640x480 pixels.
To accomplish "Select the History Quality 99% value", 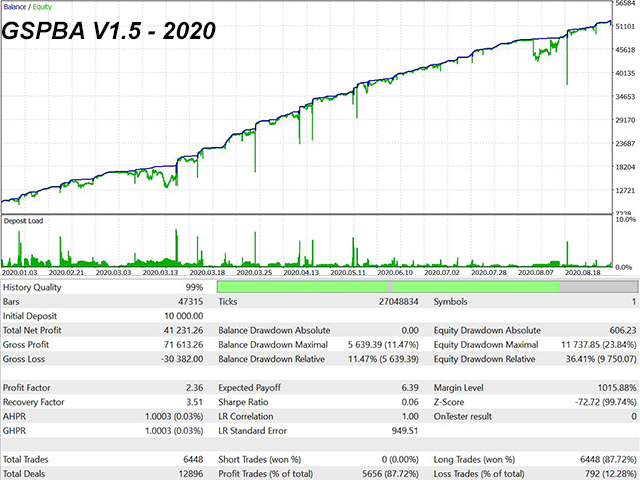I will (194, 287).
